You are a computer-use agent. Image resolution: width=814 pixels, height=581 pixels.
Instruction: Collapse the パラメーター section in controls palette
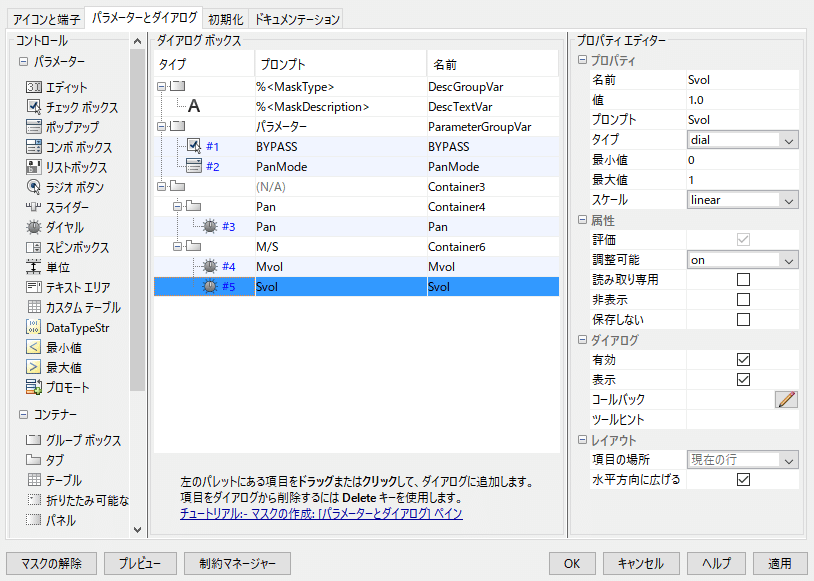click(23, 61)
